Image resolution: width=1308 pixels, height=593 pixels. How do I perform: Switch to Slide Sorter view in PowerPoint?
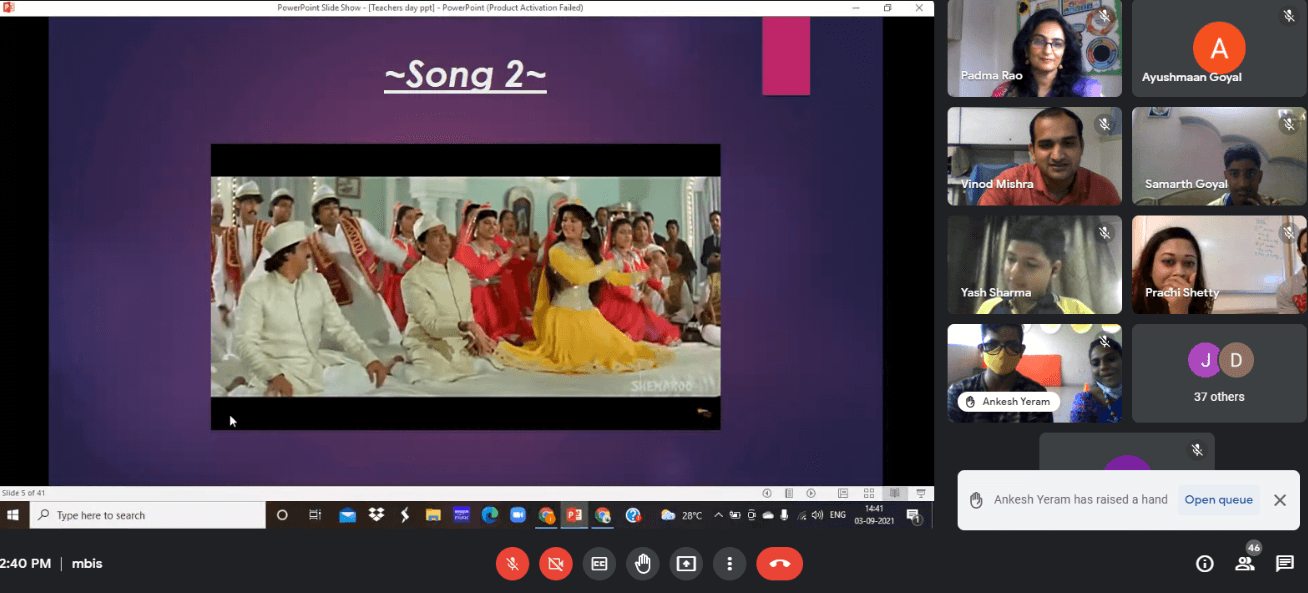click(x=869, y=493)
